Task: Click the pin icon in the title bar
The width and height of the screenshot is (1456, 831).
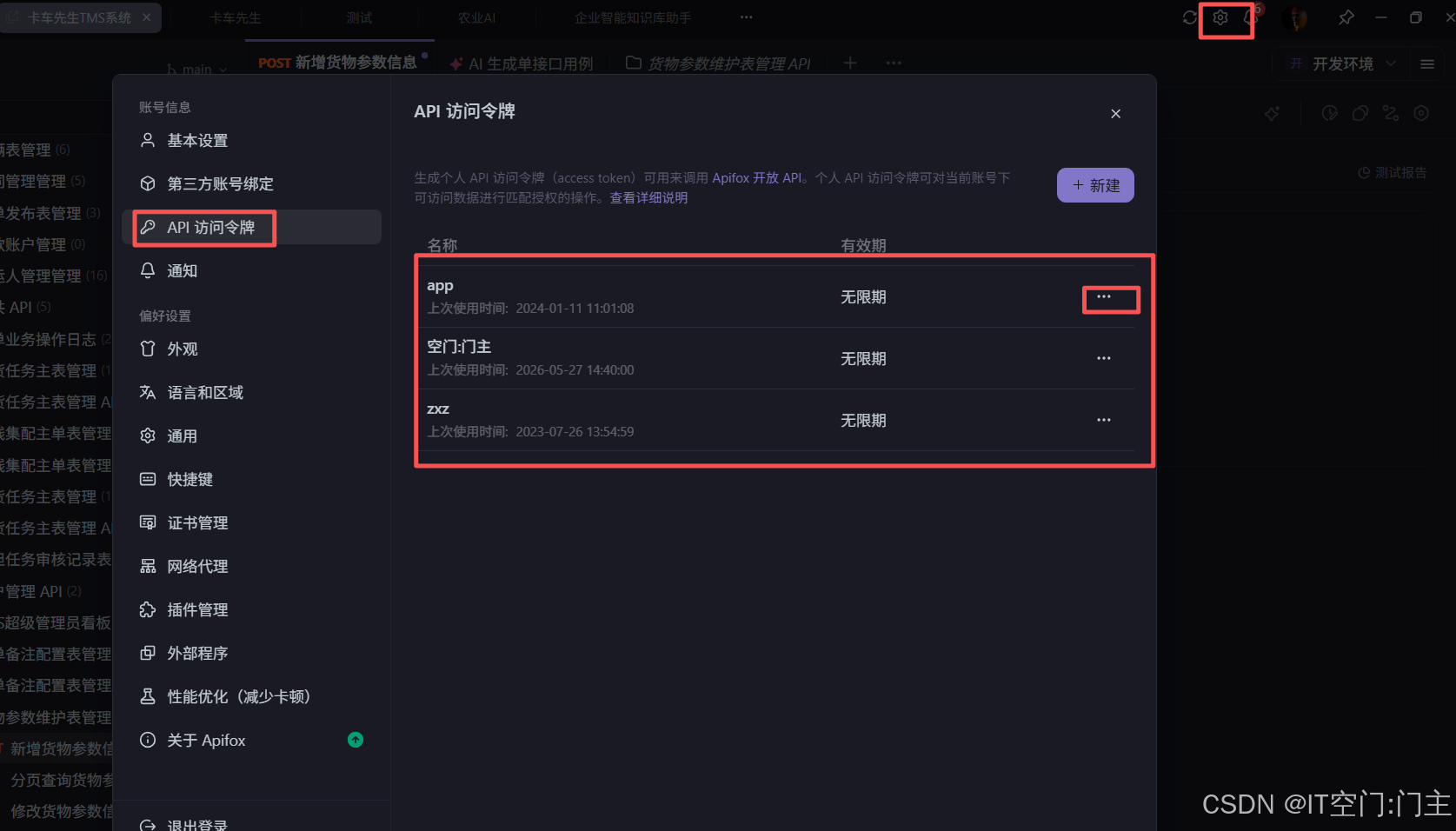Action: pos(1346,17)
